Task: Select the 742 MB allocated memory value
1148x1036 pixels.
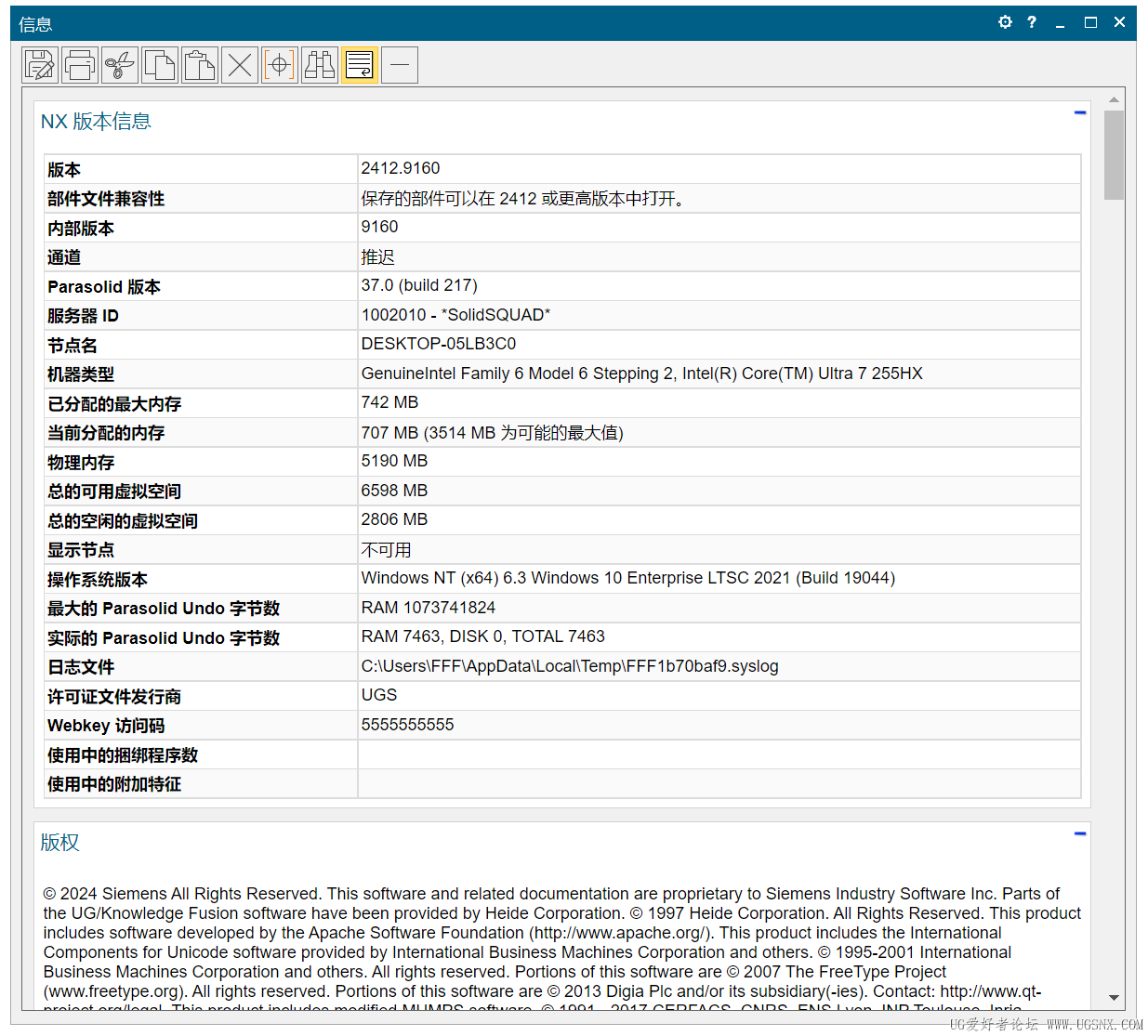Action: click(x=389, y=402)
